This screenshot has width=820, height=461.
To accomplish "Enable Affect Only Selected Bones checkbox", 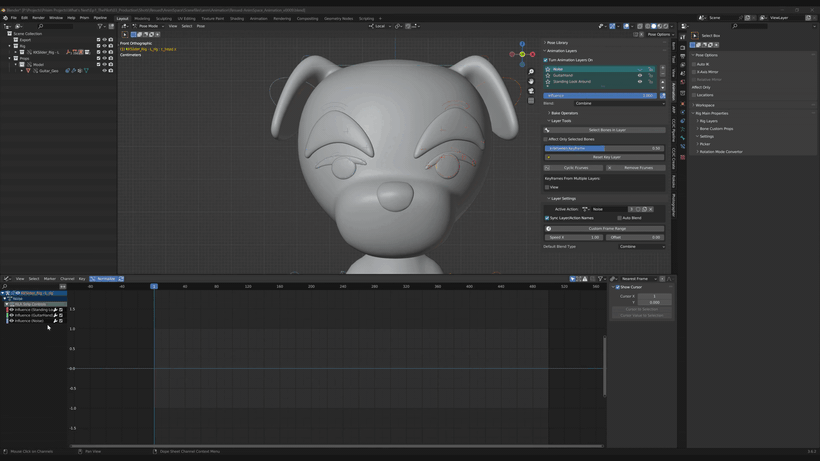I will 546,139.
